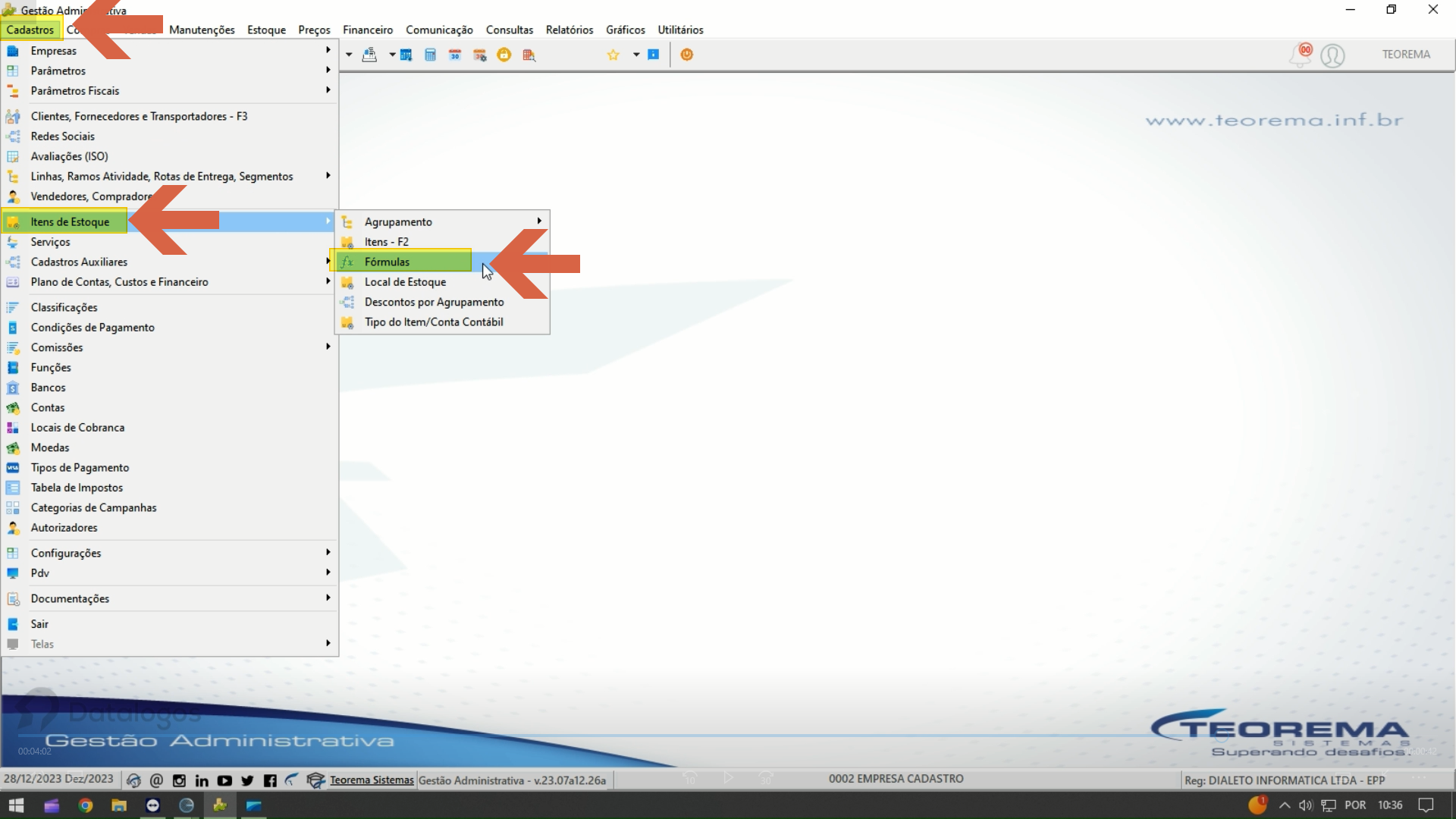Select Autorizadores menu entry
Image resolution: width=1456 pixels, height=819 pixels.
pyautogui.click(x=169, y=528)
